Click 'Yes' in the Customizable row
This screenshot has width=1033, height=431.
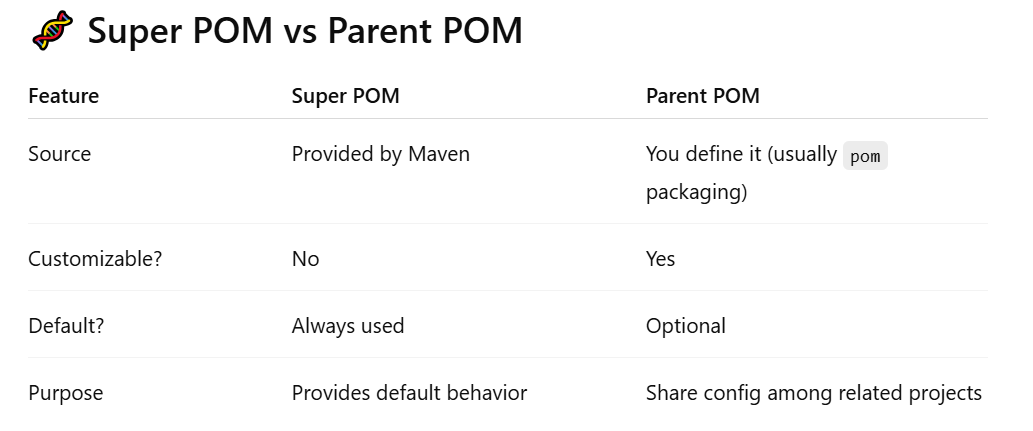tap(660, 259)
